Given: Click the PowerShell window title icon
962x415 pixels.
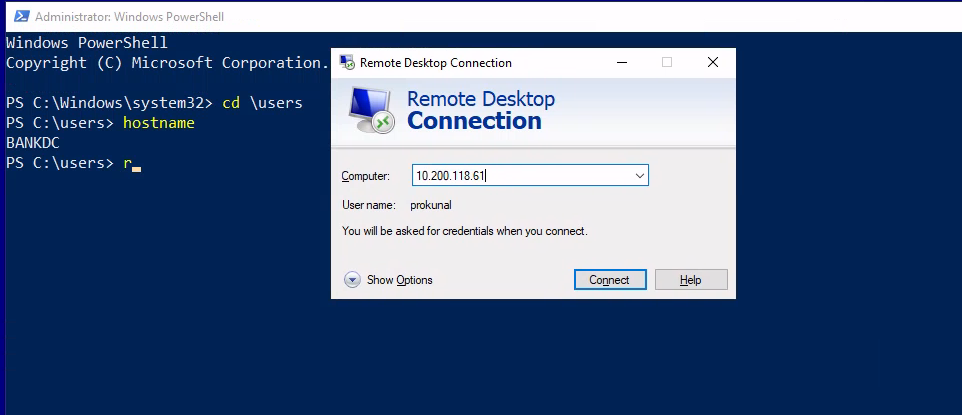Looking at the screenshot, I should coord(22,17).
